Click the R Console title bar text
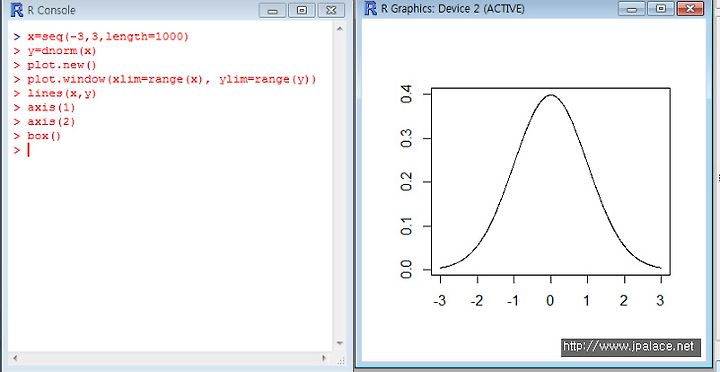The width and height of the screenshot is (720, 372). pyautogui.click(x=51, y=11)
